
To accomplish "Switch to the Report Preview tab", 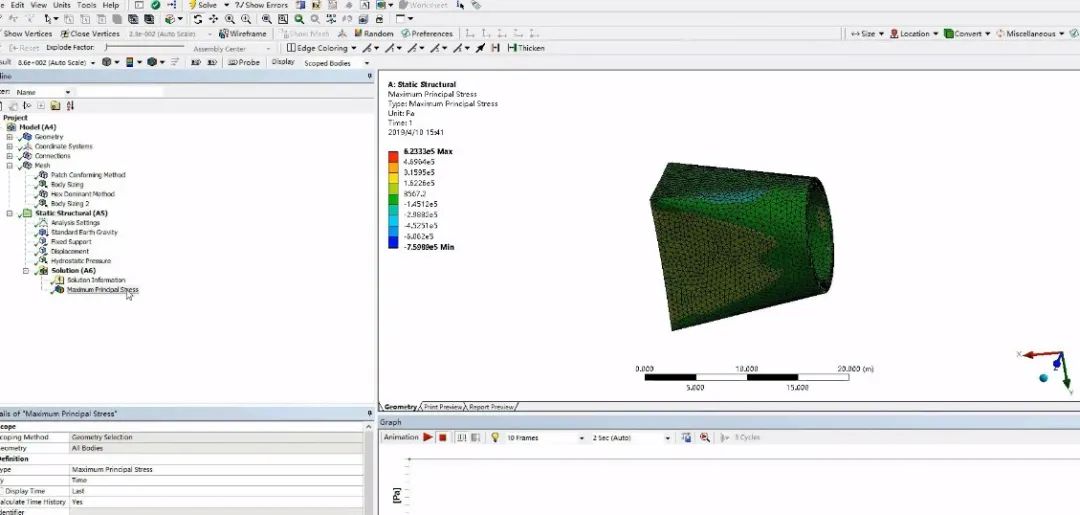I will click(491, 407).
